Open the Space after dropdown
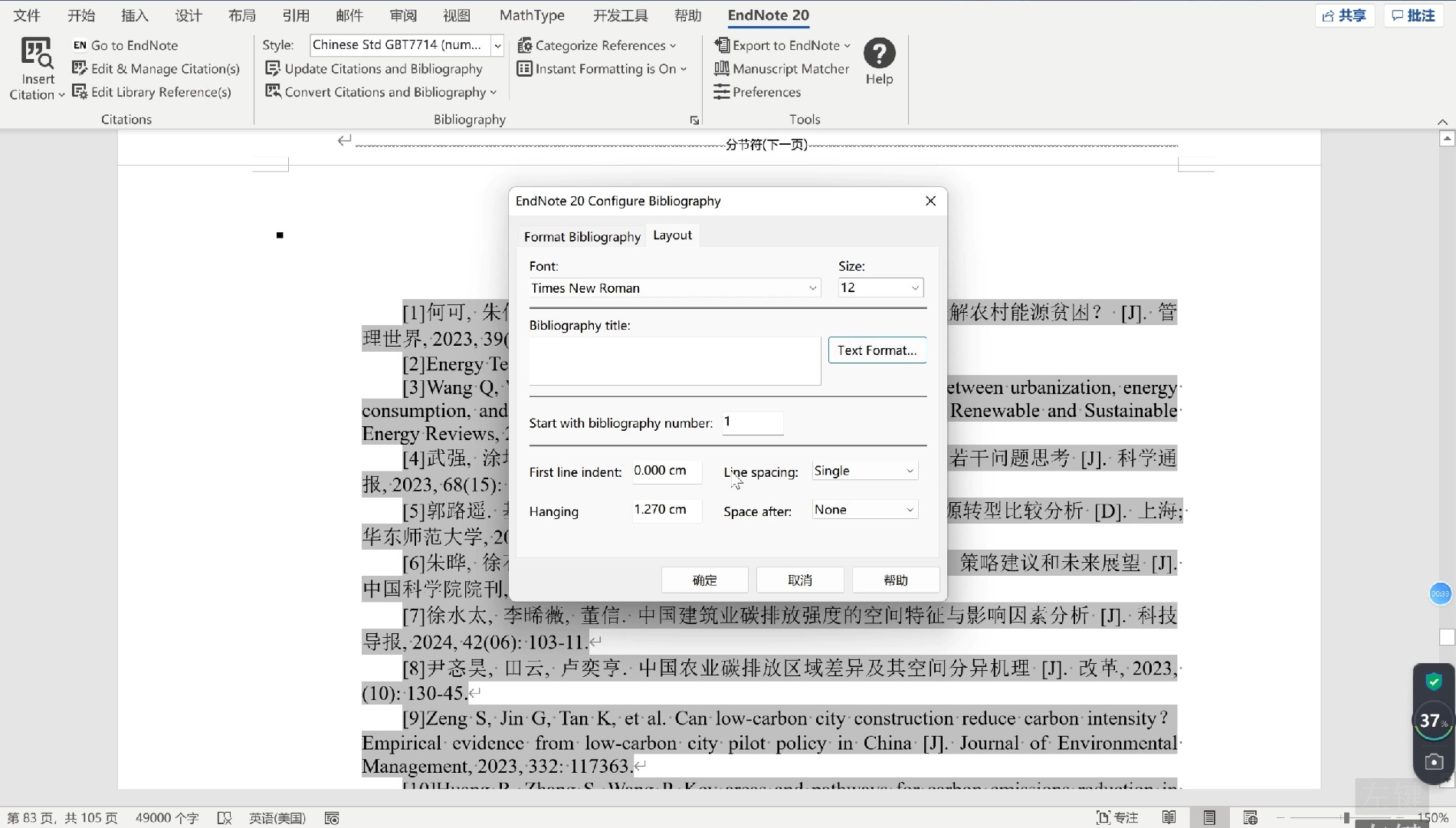This screenshot has height=828, width=1456. 864,510
